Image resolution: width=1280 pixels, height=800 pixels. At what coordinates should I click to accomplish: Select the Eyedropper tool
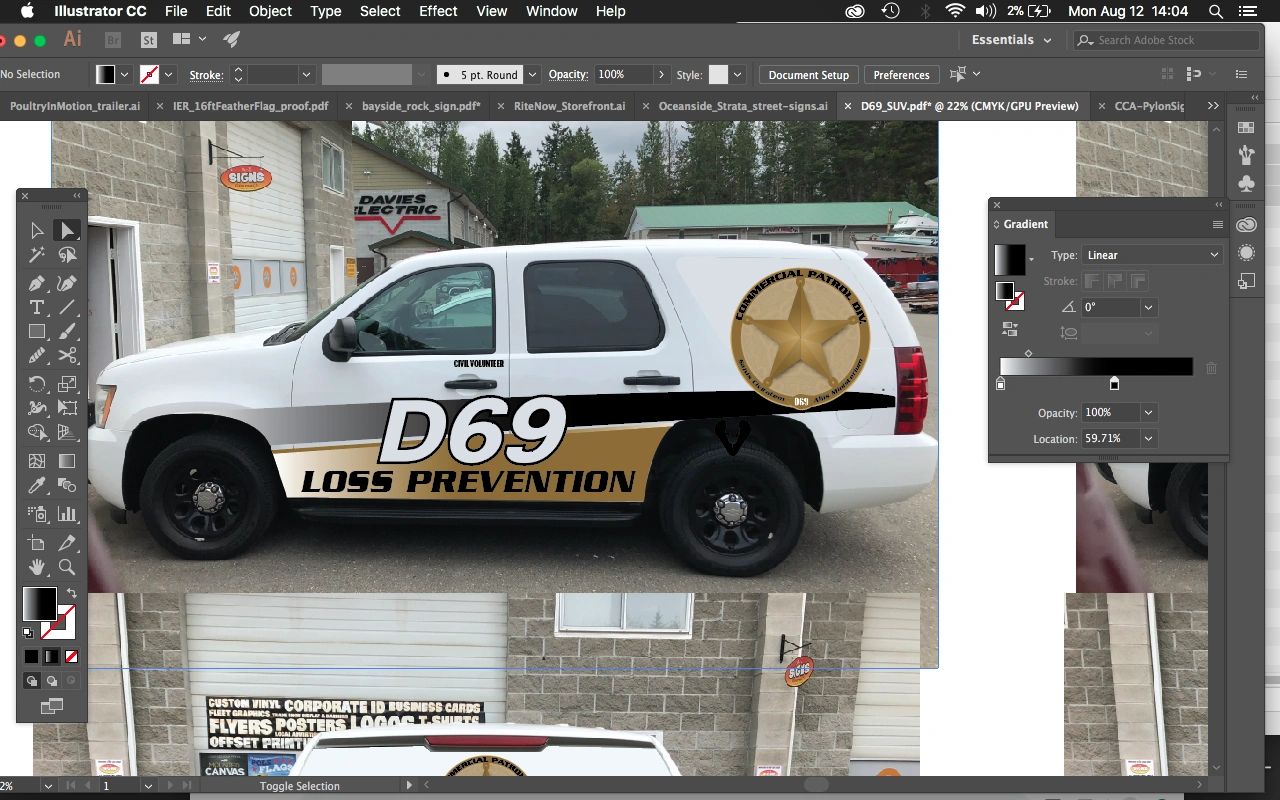click(37, 485)
